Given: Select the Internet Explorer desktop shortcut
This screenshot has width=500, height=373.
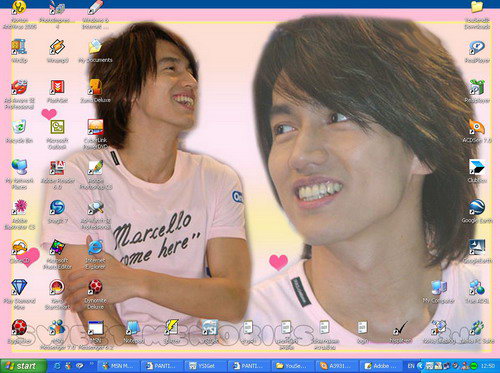Looking at the screenshot, I should (x=95, y=254).
